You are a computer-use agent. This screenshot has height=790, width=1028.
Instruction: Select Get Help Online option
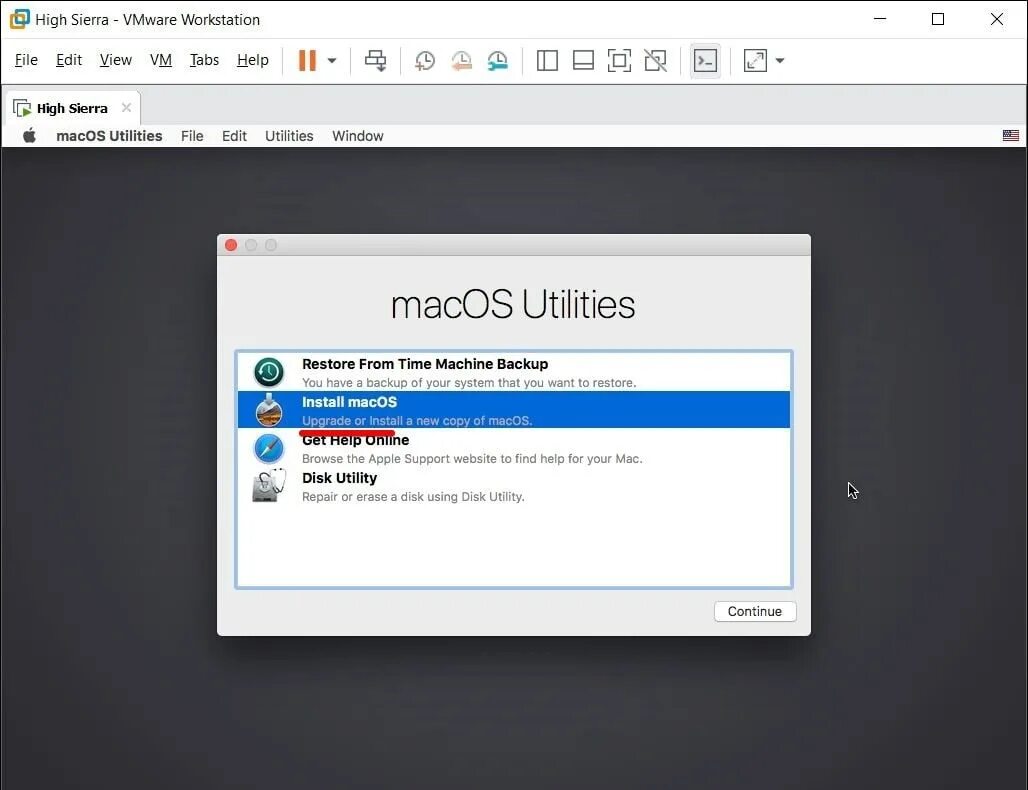pos(513,448)
